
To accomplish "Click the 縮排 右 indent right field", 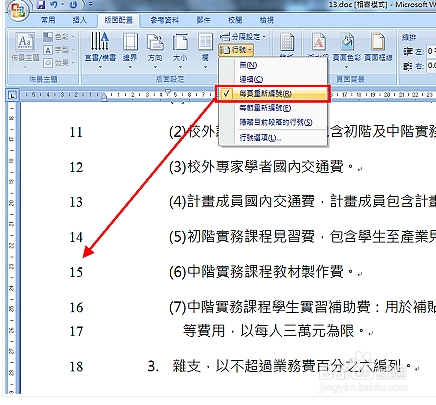I will [432, 65].
